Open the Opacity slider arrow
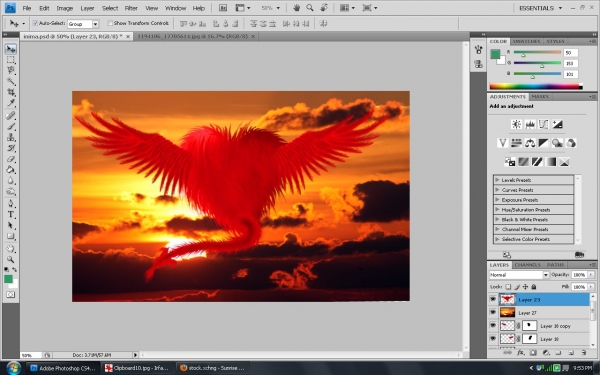600x375 pixels. [591, 275]
